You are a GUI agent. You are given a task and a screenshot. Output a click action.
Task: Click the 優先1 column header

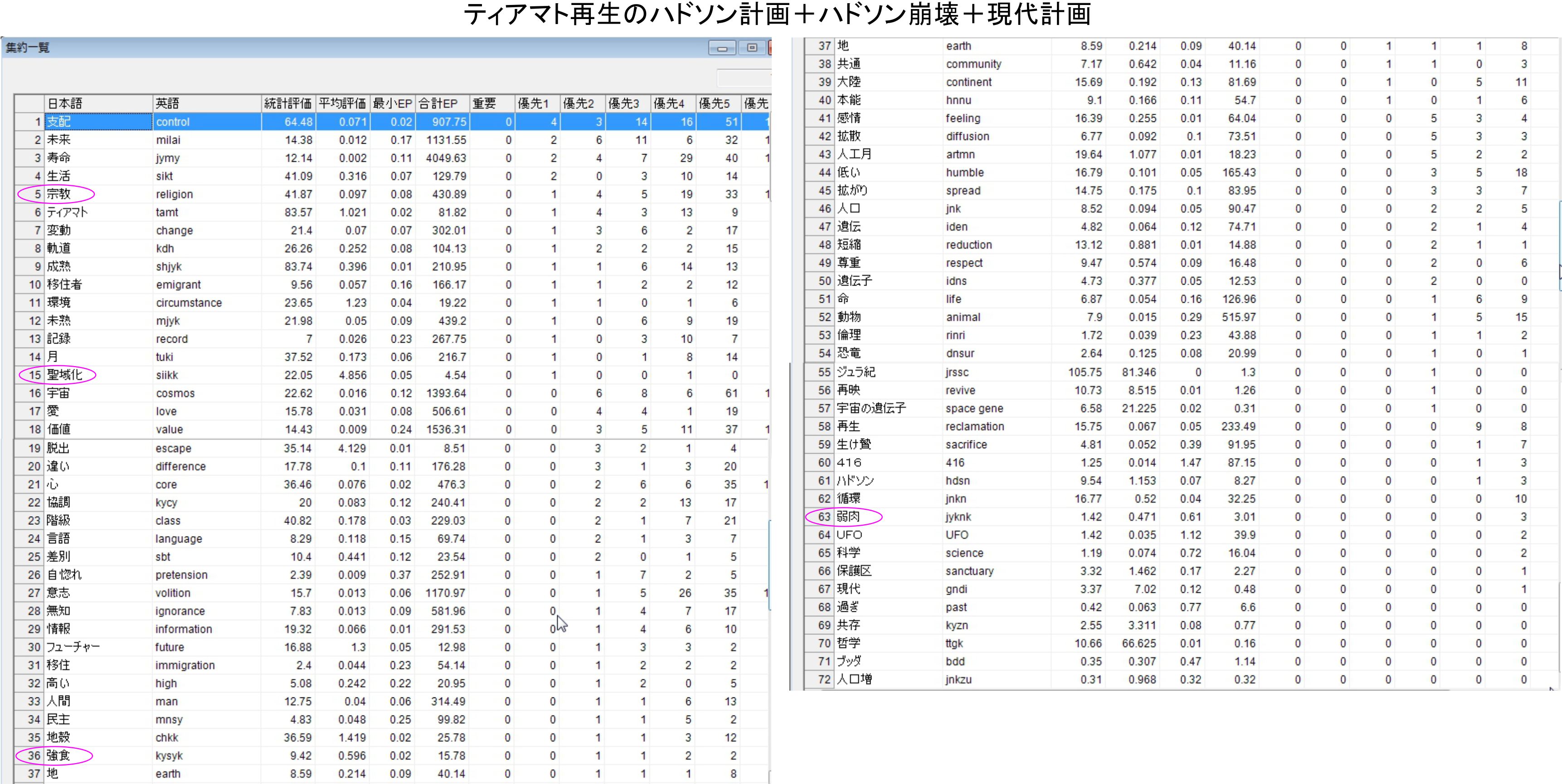click(537, 104)
